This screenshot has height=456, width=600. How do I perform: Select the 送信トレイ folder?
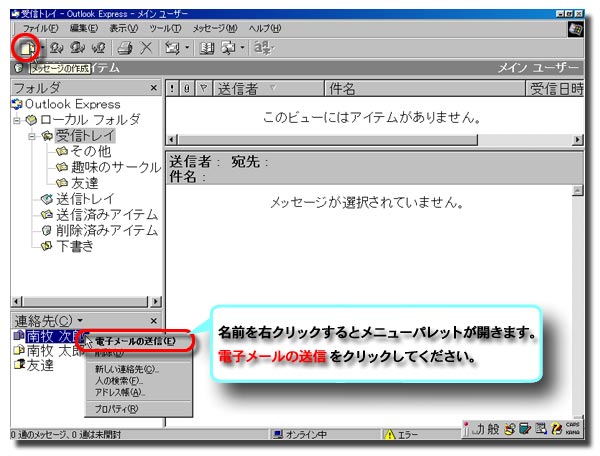click(x=85, y=199)
